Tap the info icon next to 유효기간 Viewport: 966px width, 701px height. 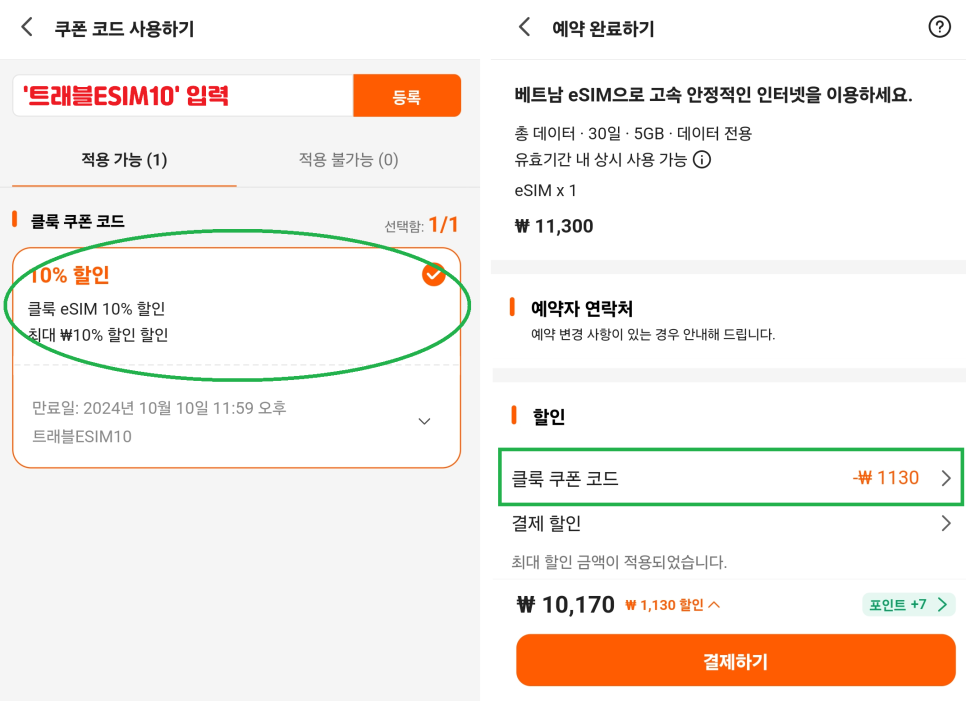coord(702,160)
